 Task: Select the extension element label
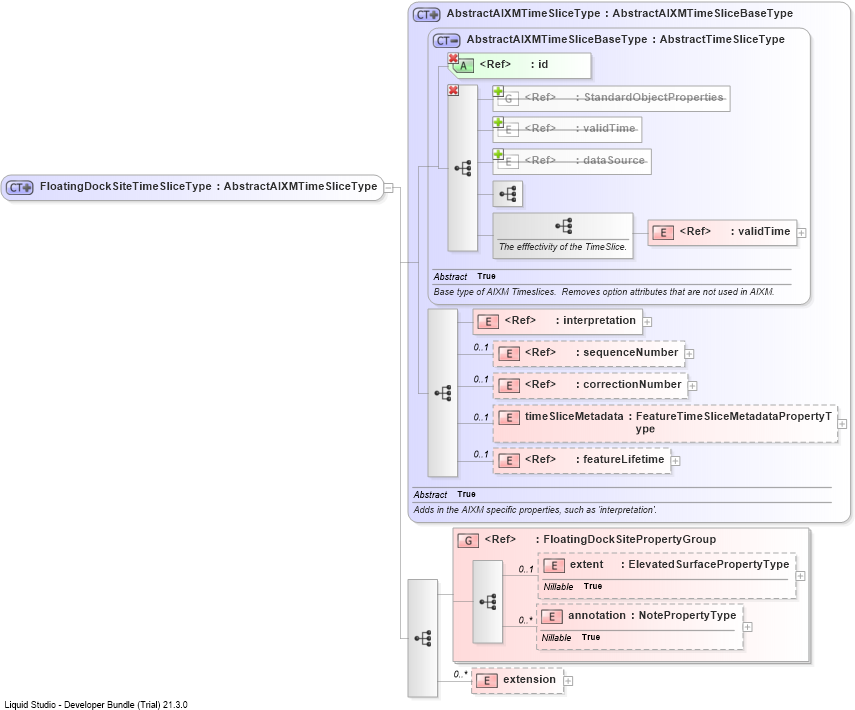[529, 679]
